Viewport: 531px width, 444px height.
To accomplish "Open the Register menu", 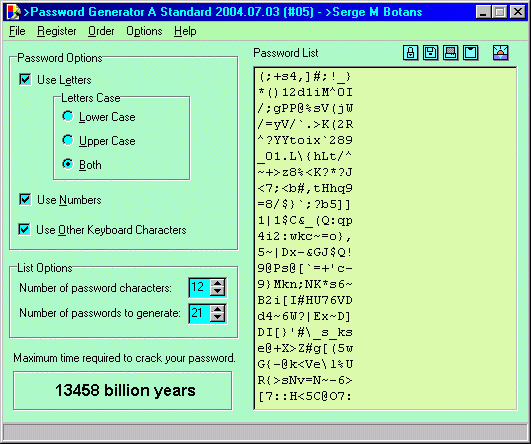I will coord(57,31).
